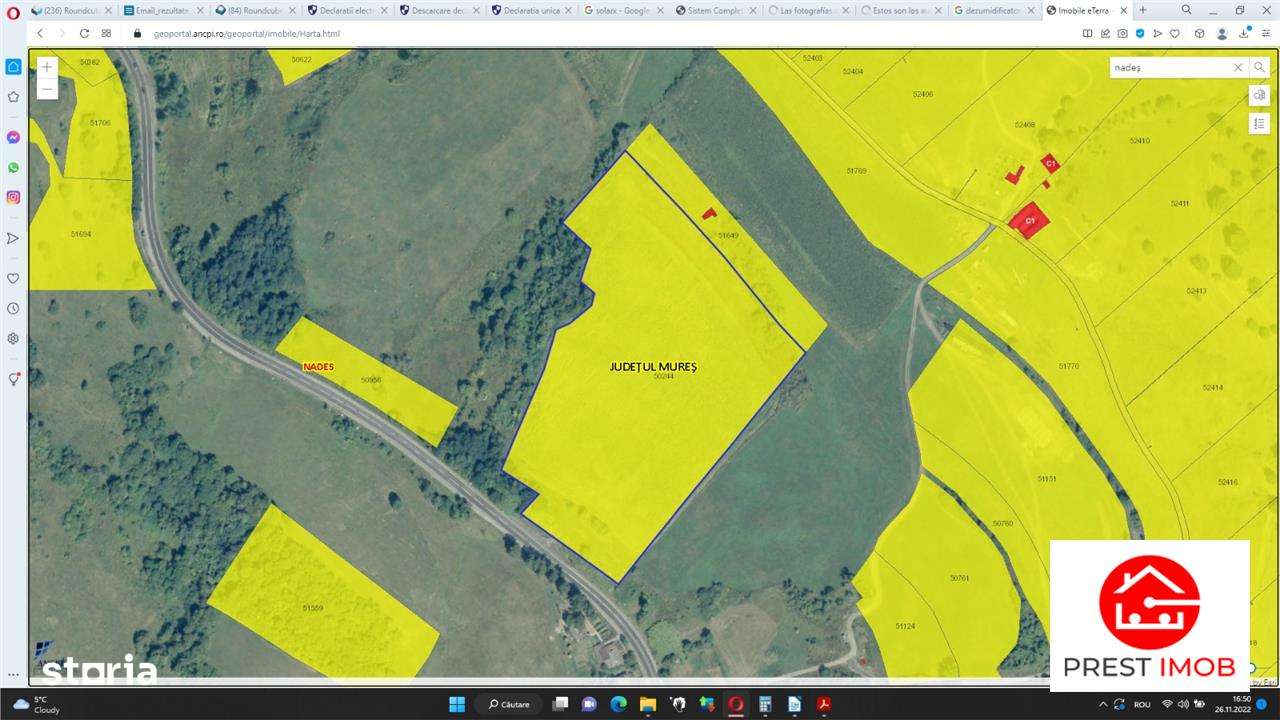Open Messenger from the Opera sidebar
1280x720 pixels.
point(13,137)
